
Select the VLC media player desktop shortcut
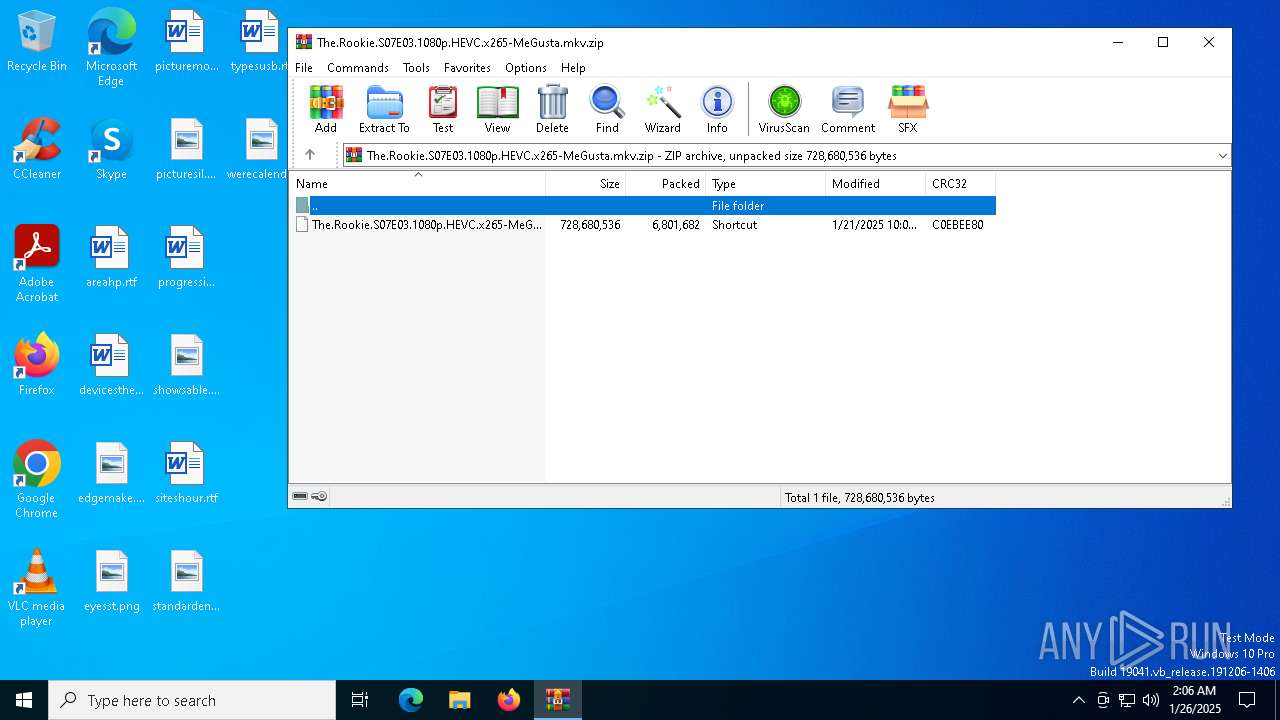37,588
